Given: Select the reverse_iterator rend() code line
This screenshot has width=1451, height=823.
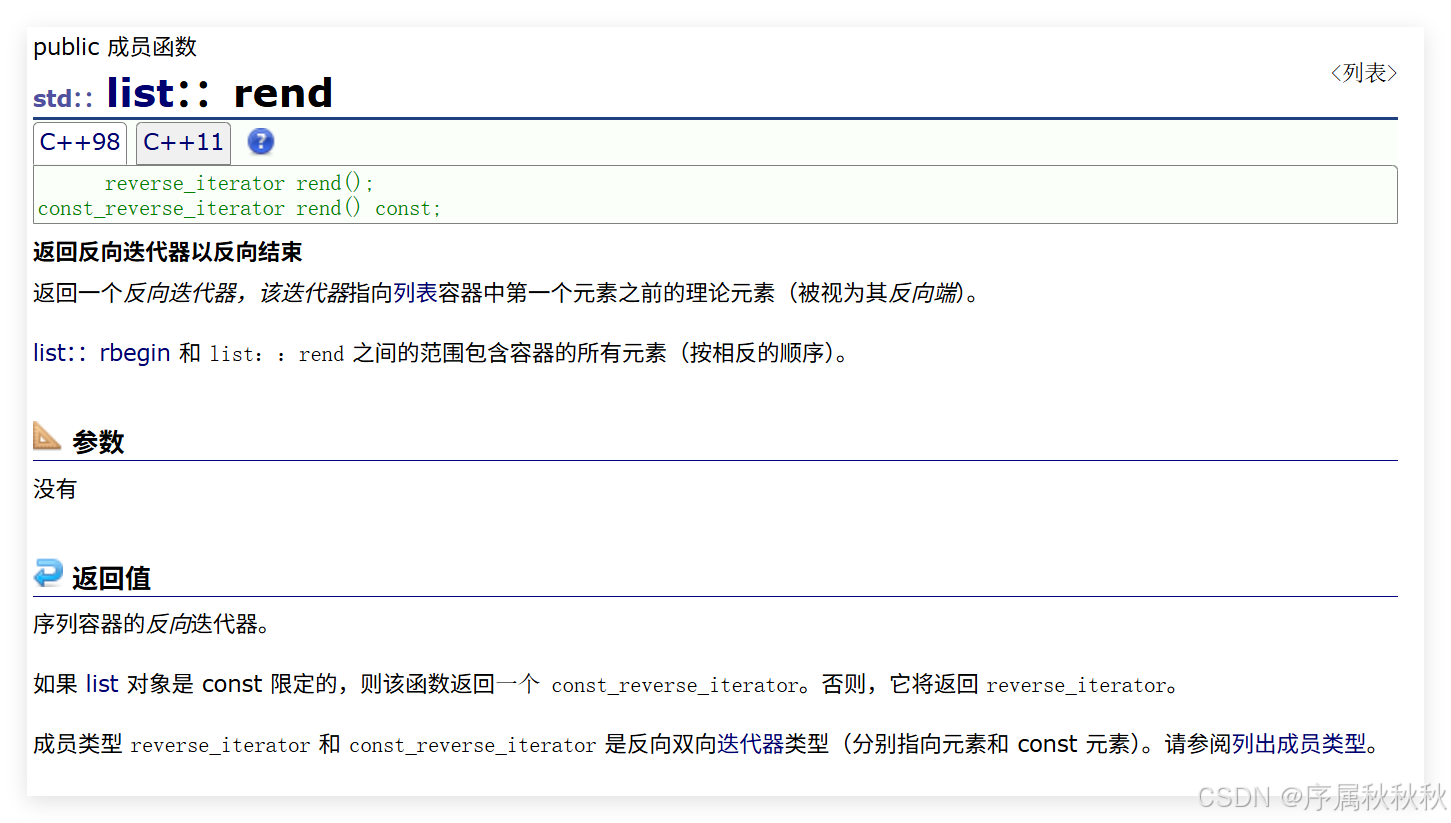Looking at the screenshot, I should pos(238,183).
